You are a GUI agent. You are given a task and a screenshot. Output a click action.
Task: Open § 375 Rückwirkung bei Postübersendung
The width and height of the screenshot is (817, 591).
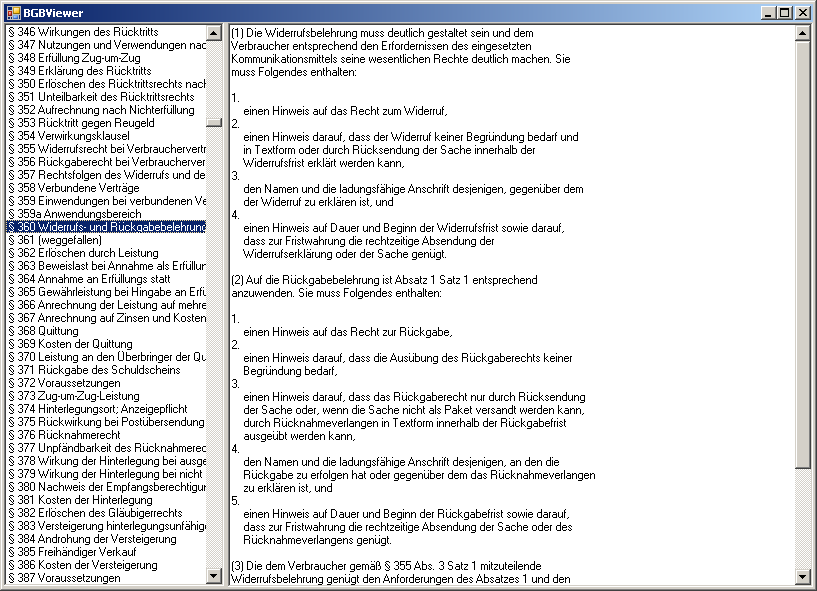[106, 423]
